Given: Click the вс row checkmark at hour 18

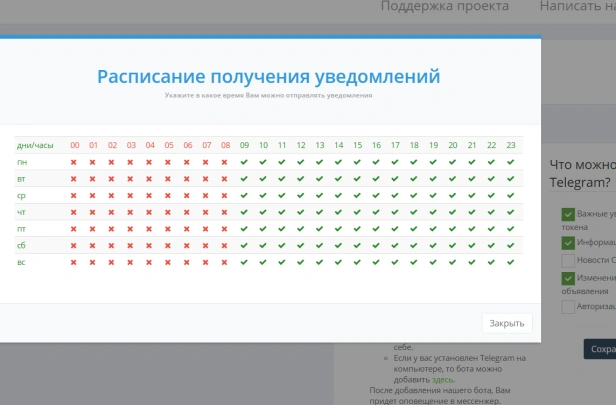Looking at the screenshot, I should tap(414, 262).
